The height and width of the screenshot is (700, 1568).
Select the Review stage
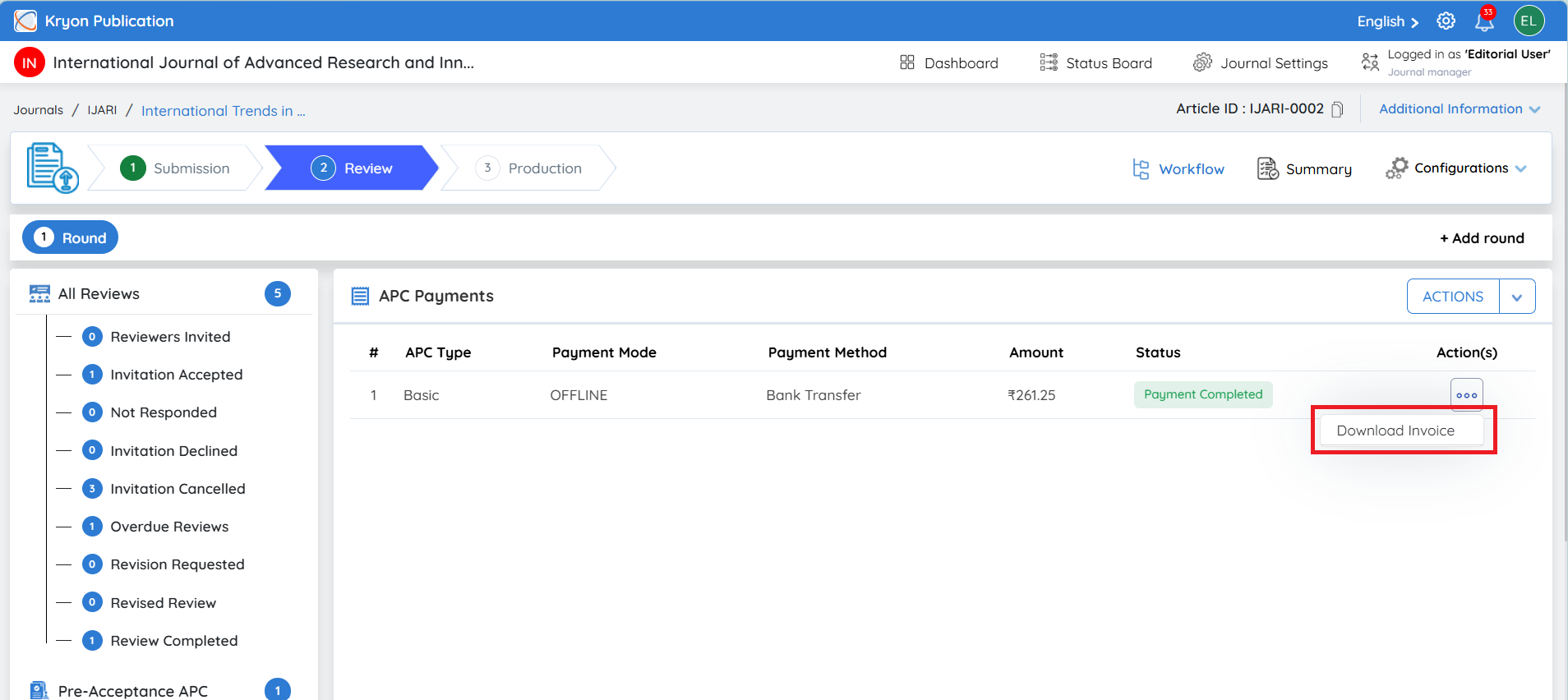click(x=352, y=168)
